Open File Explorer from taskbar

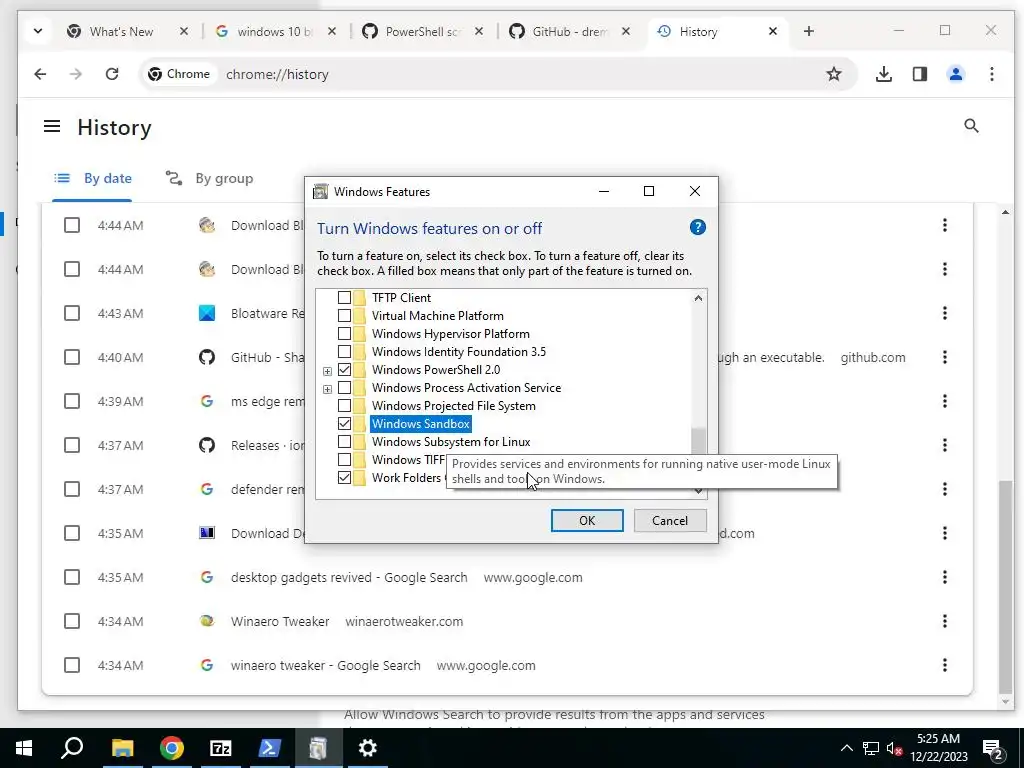click(x=122, y=748)
